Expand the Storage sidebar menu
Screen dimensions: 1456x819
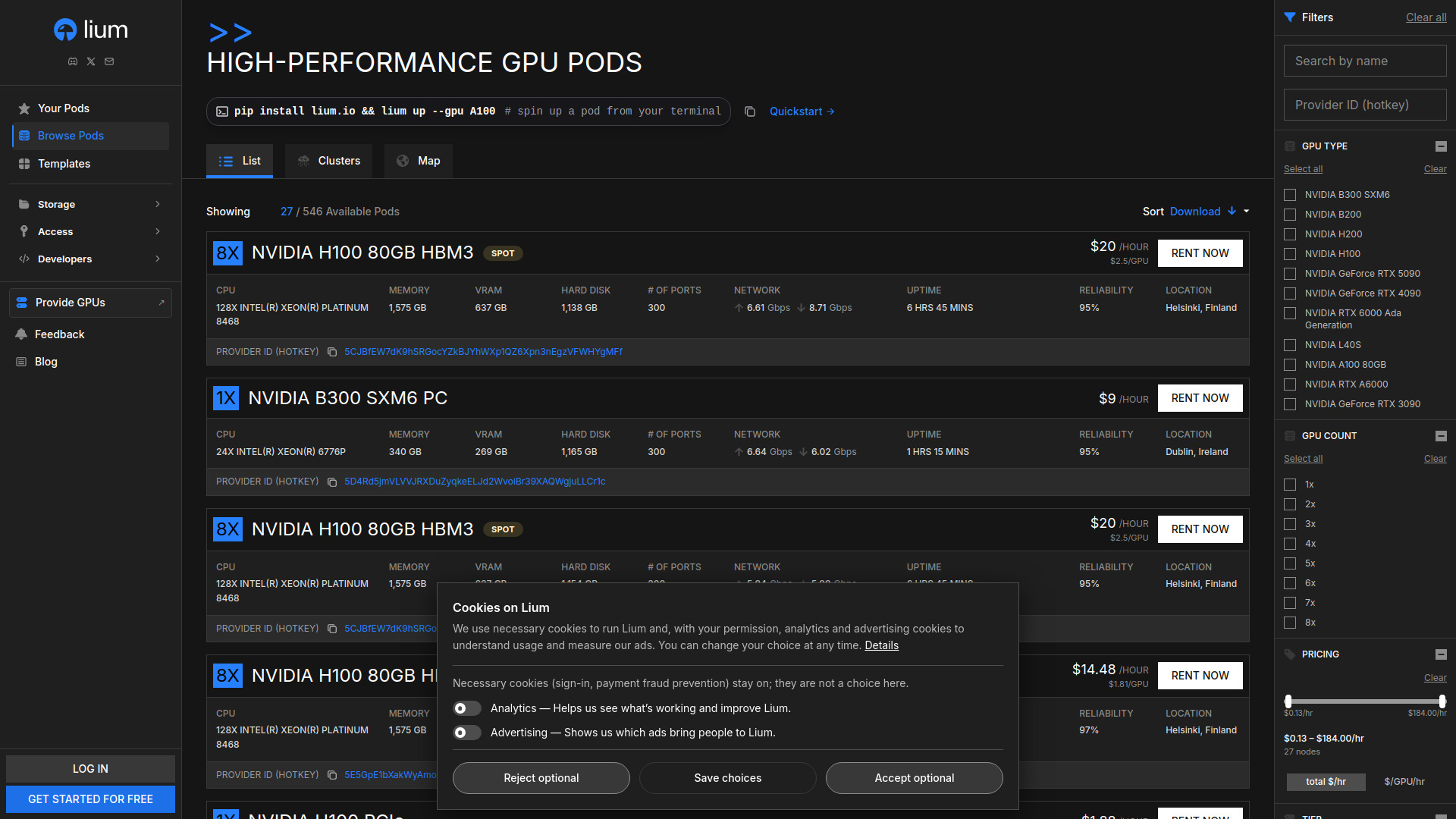click(x=90, y=205)
